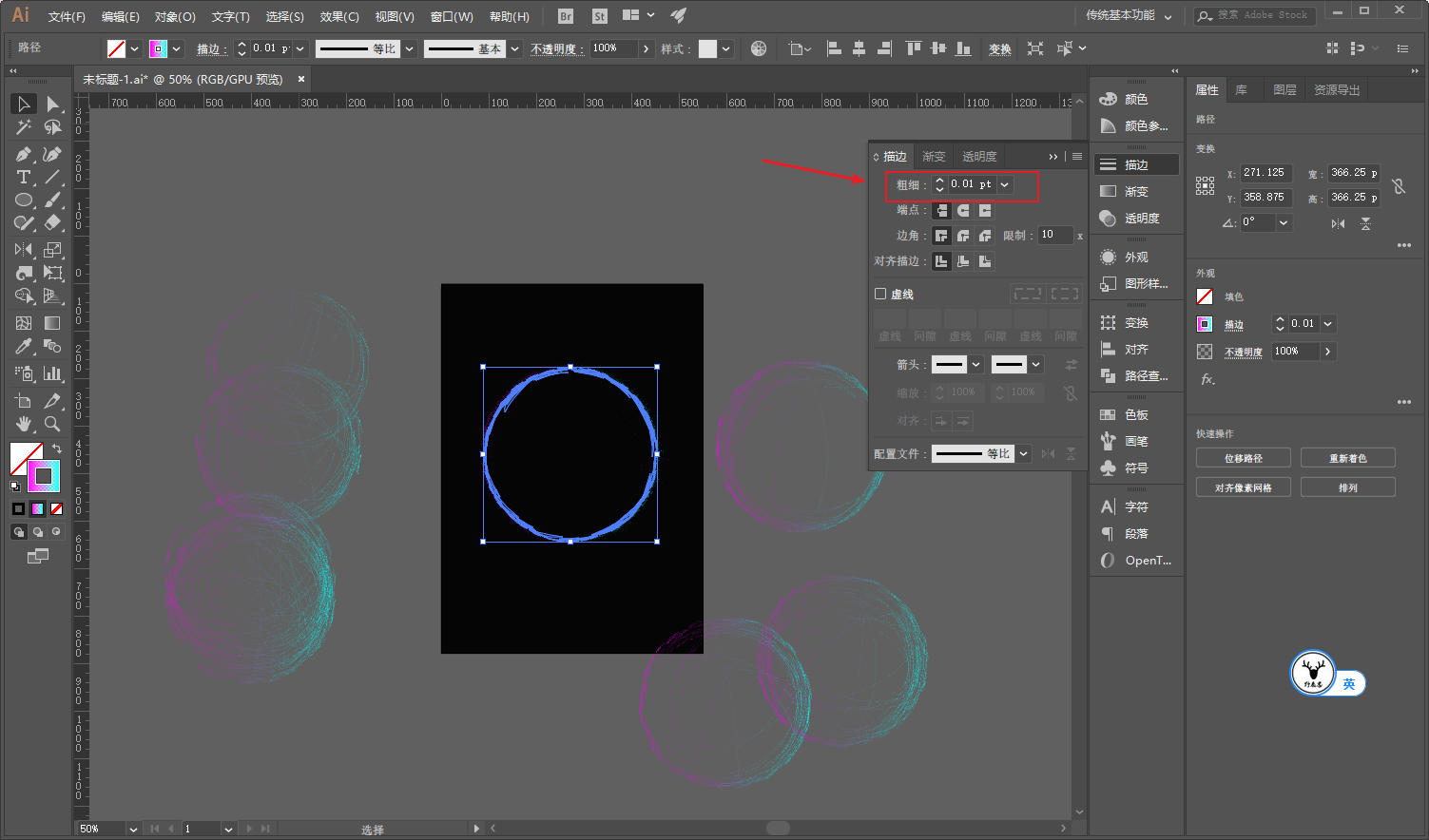Image resolution: width=1429 pixels, height=840 pixels.
Task: Open the 文件 menu
Action: point(67,16)
